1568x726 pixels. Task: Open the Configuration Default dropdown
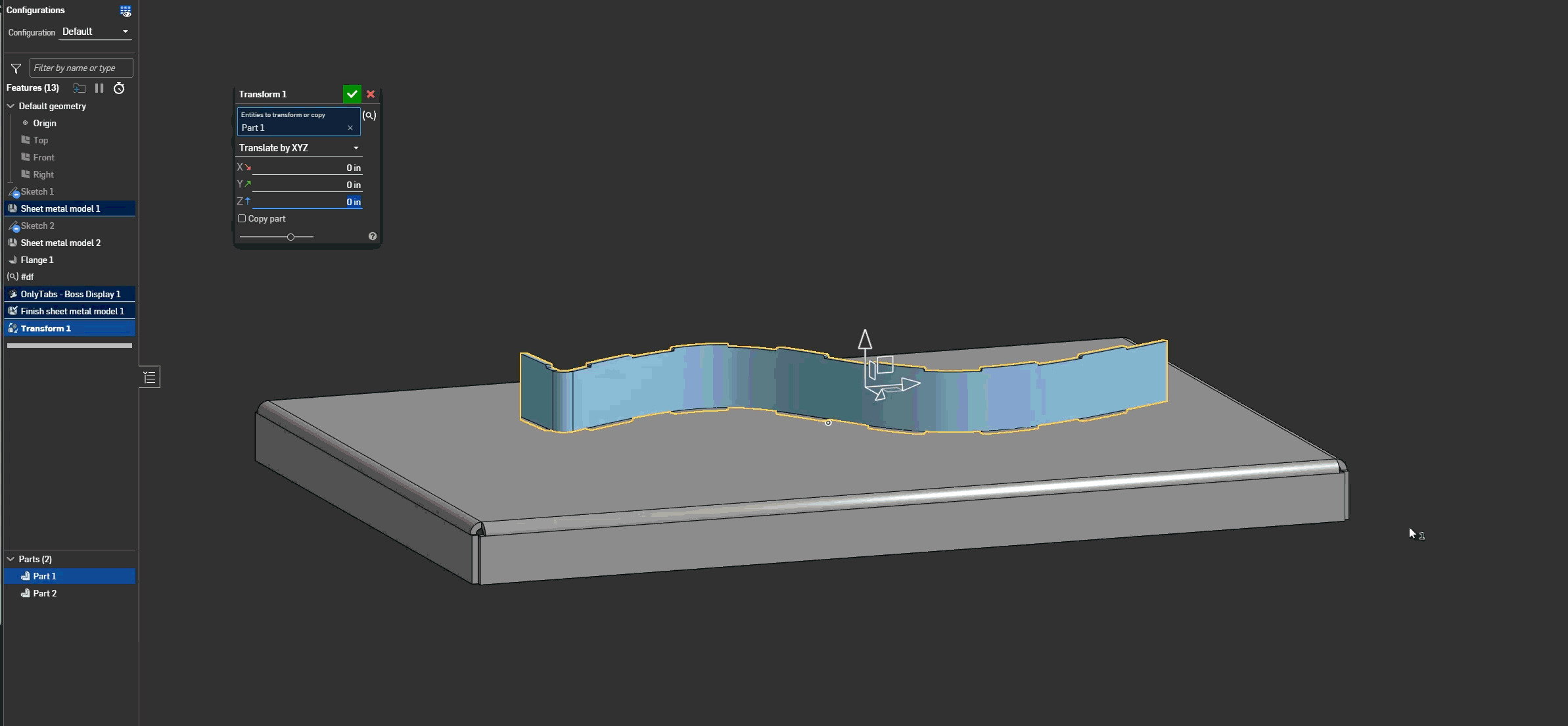click(x=95, y=32)
